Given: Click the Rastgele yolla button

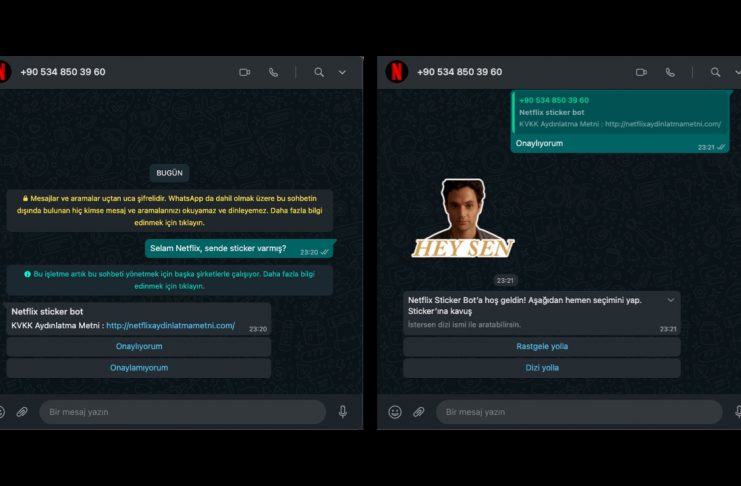Looking at the screenshot, I should coord(542,347).
